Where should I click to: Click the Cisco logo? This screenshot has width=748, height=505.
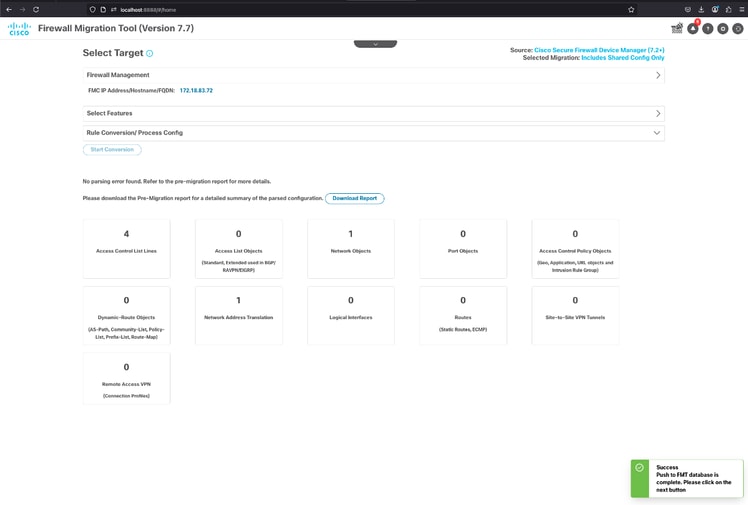click(19, 29)
